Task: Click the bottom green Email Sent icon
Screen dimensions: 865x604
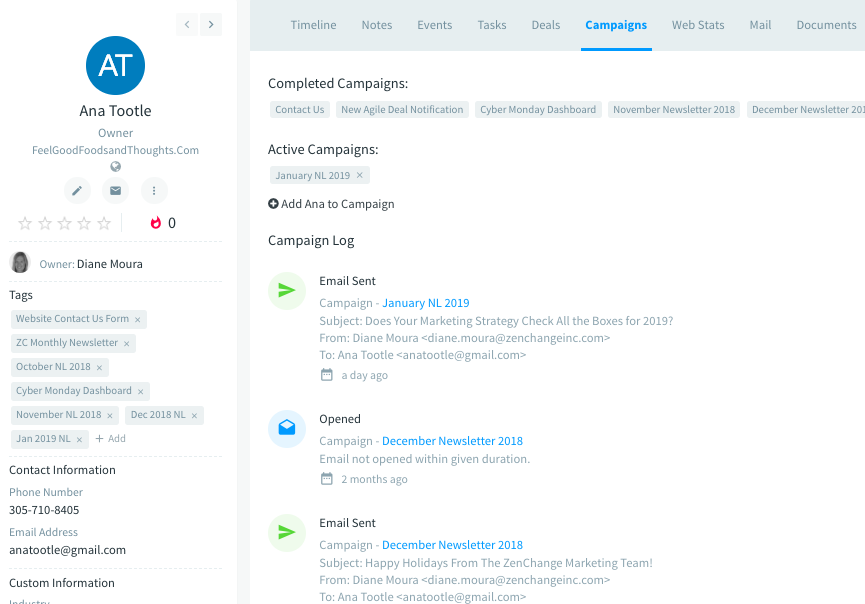Action: (x=287, y=533)
